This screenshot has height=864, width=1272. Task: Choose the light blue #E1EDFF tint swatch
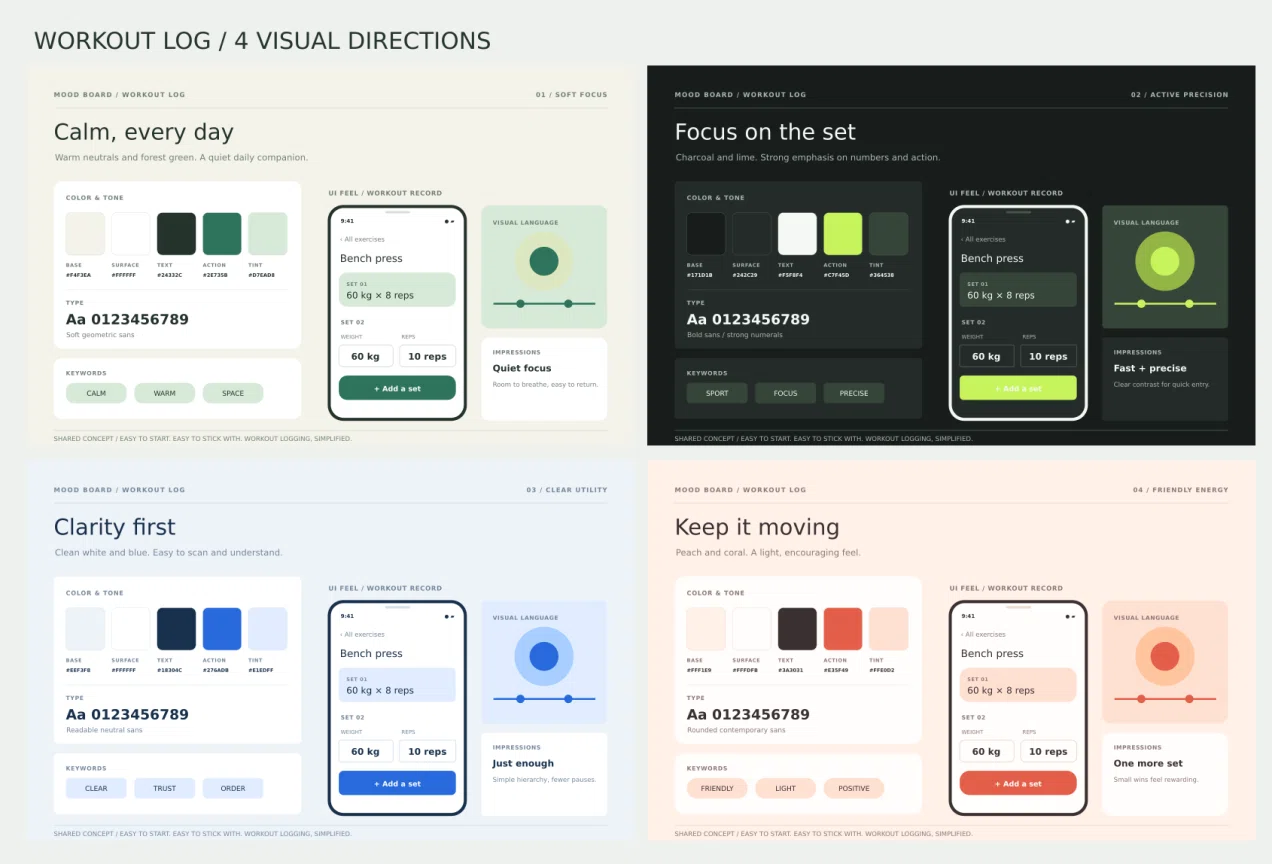point(268,629)
